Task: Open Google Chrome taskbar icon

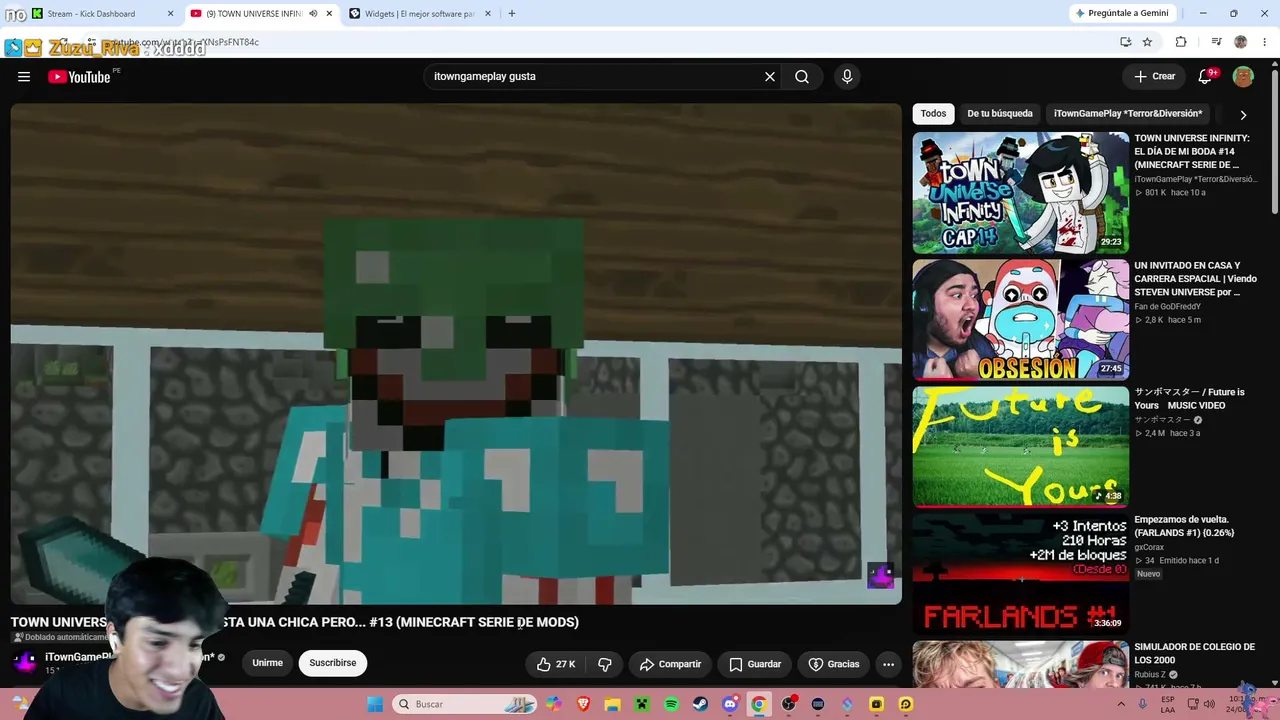Action: [x=759, y=704]
